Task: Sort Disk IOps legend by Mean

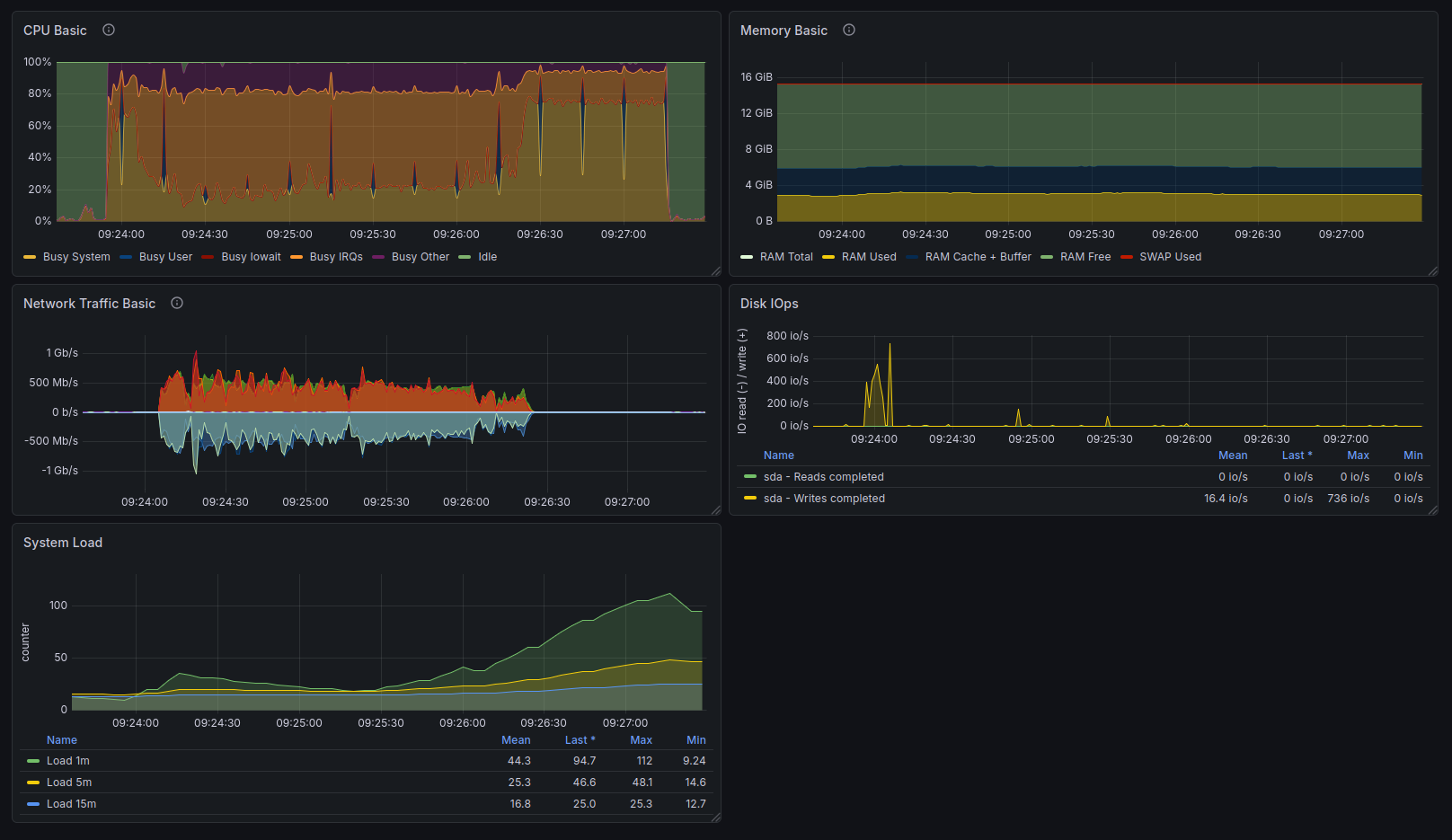Action: (1233, 455)
